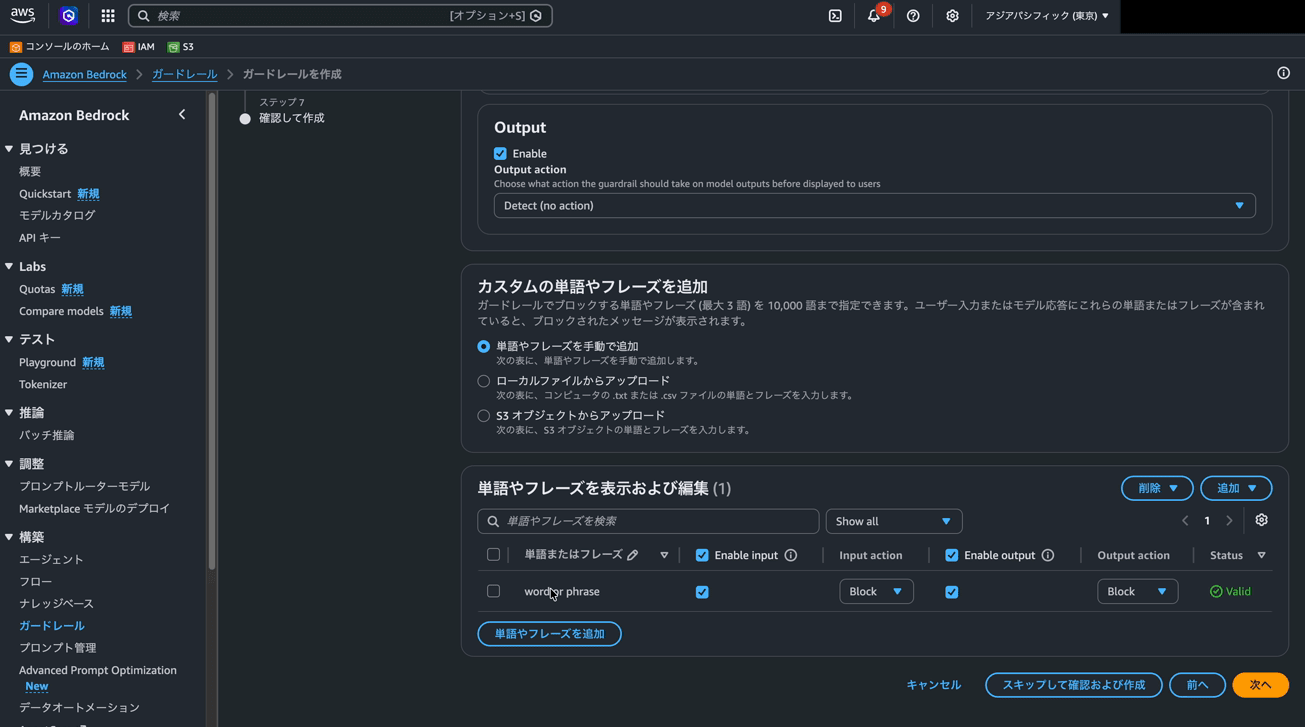This screenshot has width=1305, height=727.
Task: Select ローカルファイルからアップロード radio option
Action: point(484,381)
